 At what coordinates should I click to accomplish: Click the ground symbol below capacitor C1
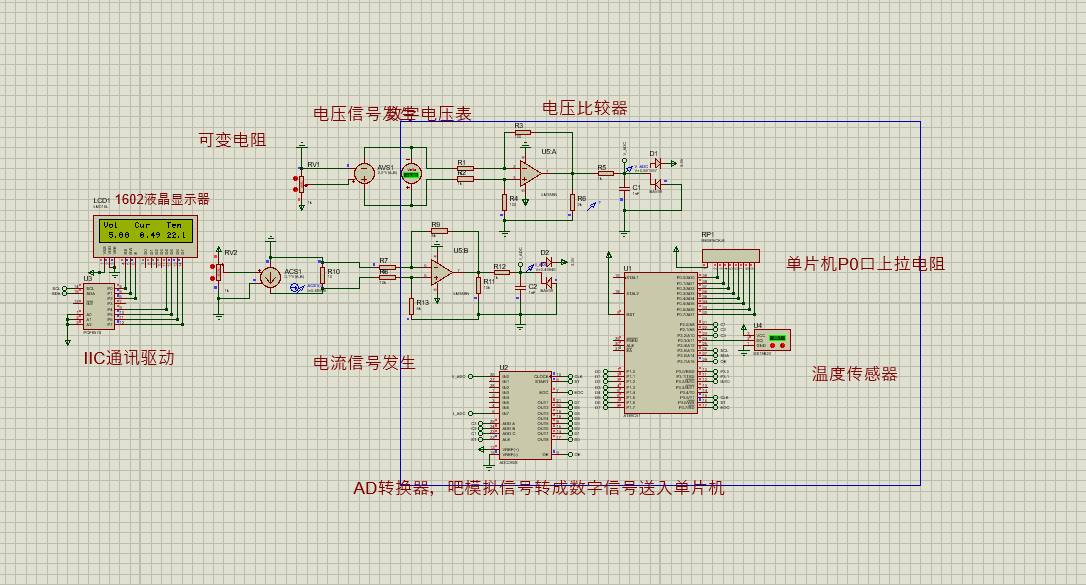(624, 234)
